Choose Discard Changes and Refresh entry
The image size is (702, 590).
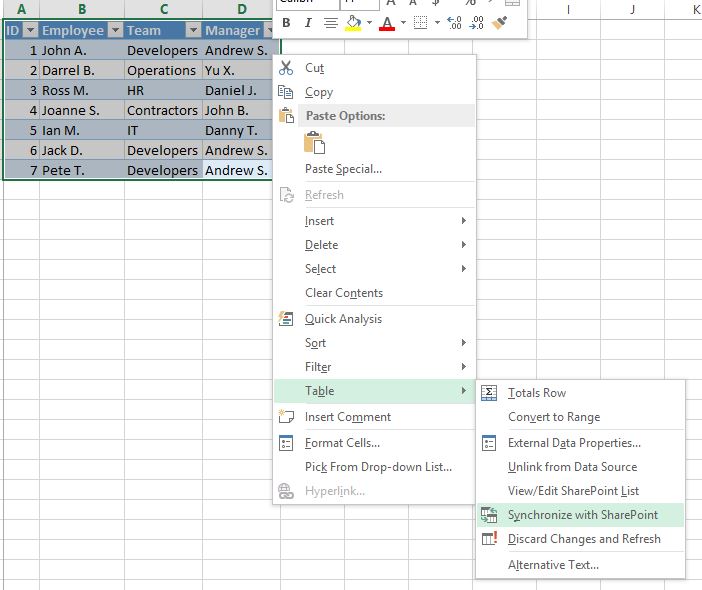pyautogui.click(x=584, y=539)
